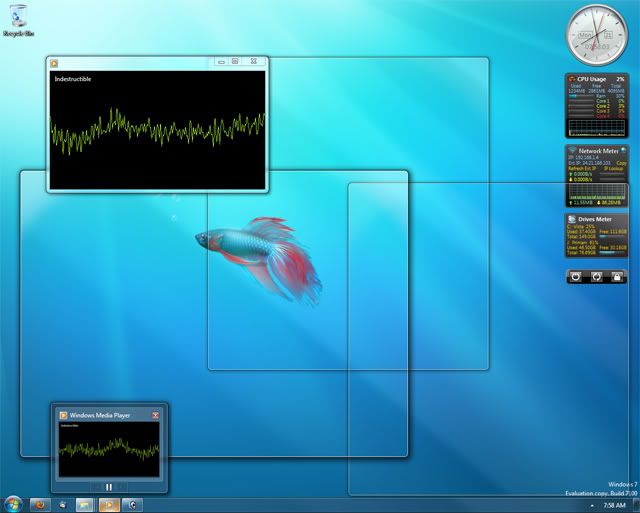Click the lock icon in the control gadget
This screenshot has height=513, width=640.
618,276
